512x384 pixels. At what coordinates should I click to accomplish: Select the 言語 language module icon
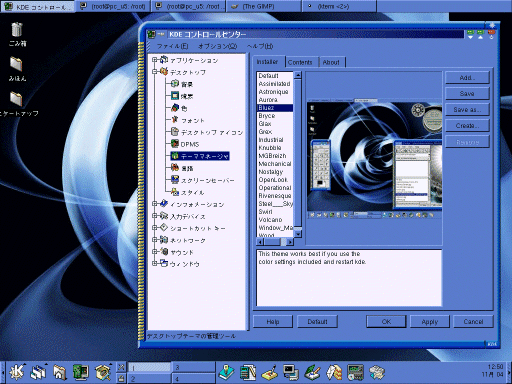point(175,168)
